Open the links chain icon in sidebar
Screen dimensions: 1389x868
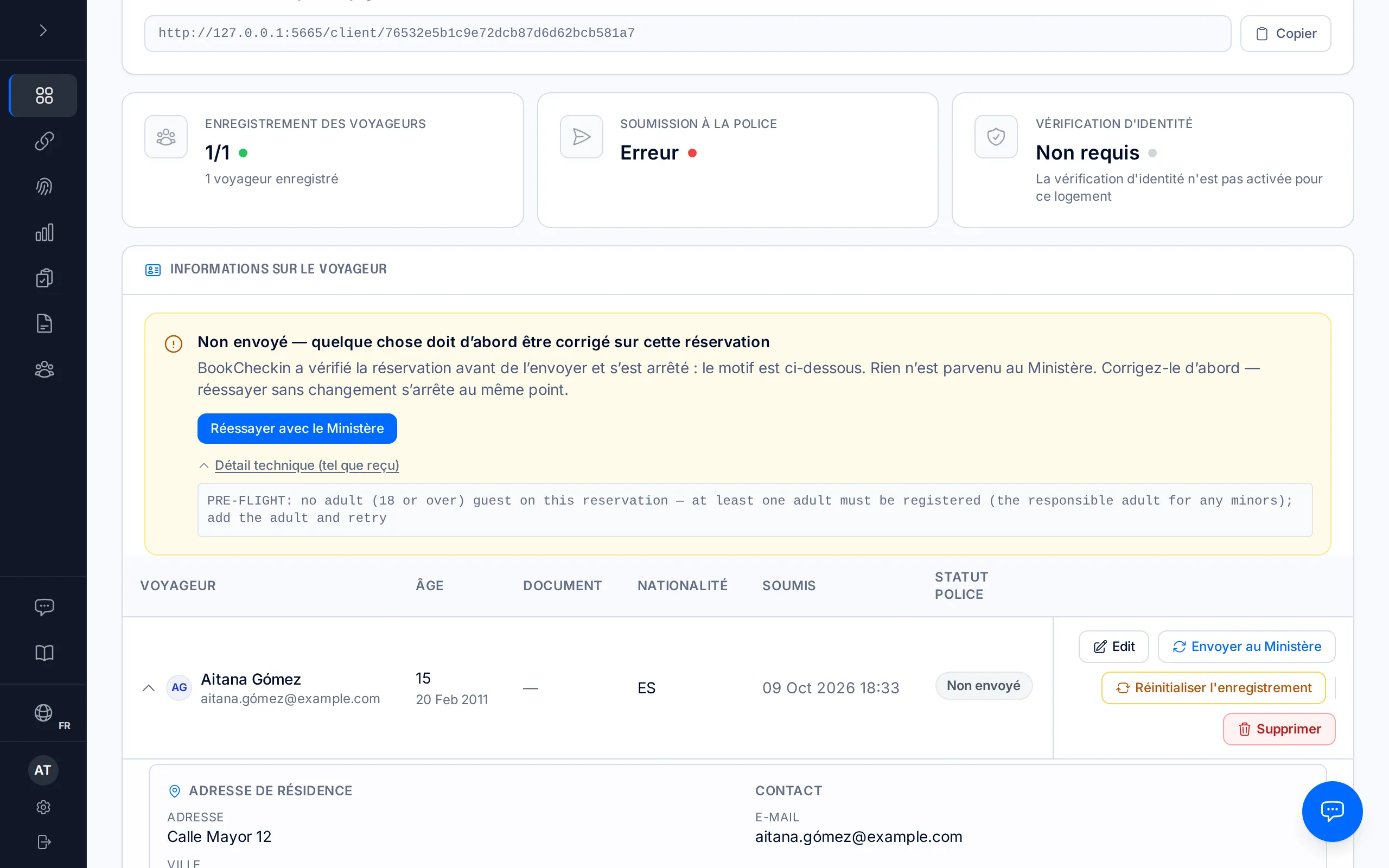[43, 141]
